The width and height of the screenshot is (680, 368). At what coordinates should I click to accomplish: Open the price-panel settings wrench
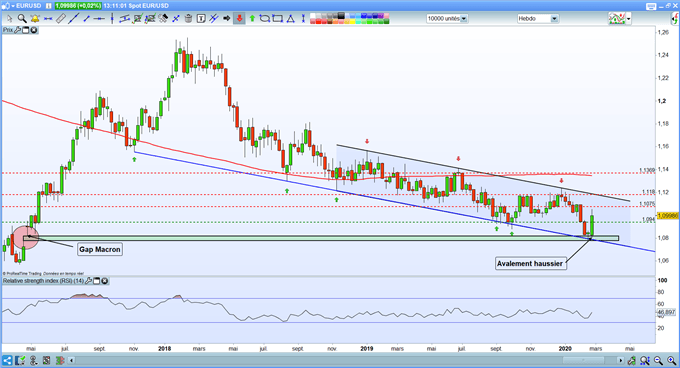coord(17,30)
